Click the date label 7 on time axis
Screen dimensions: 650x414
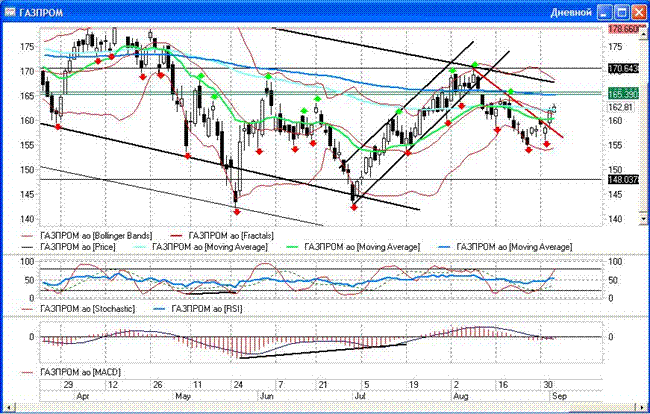click(x=281, y=385)
